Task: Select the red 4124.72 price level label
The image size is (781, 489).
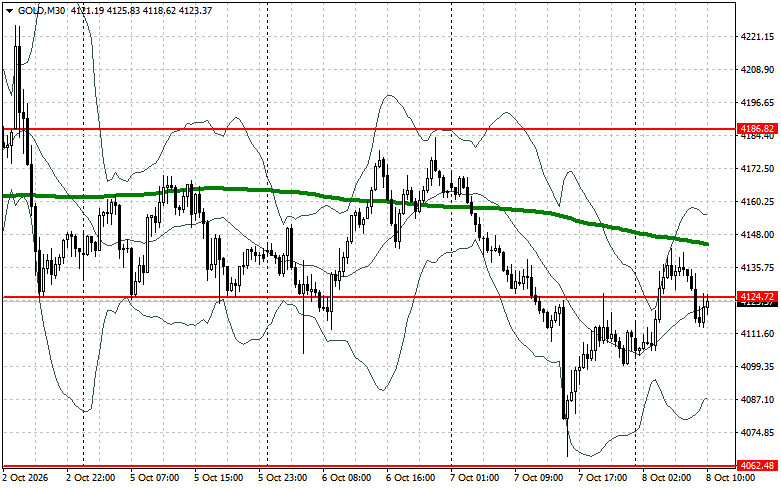Action: click(757, 296)
